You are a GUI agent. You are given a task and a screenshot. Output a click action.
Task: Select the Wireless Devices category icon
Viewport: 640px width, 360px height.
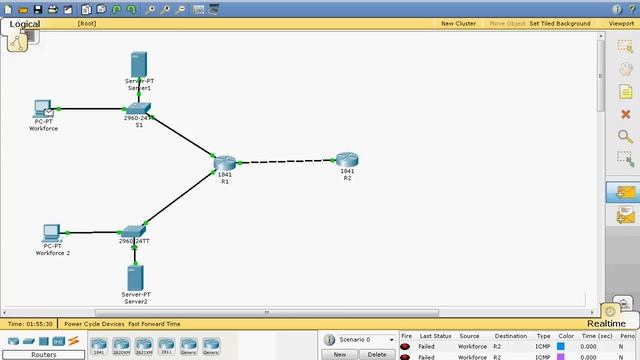pos(58,341)
